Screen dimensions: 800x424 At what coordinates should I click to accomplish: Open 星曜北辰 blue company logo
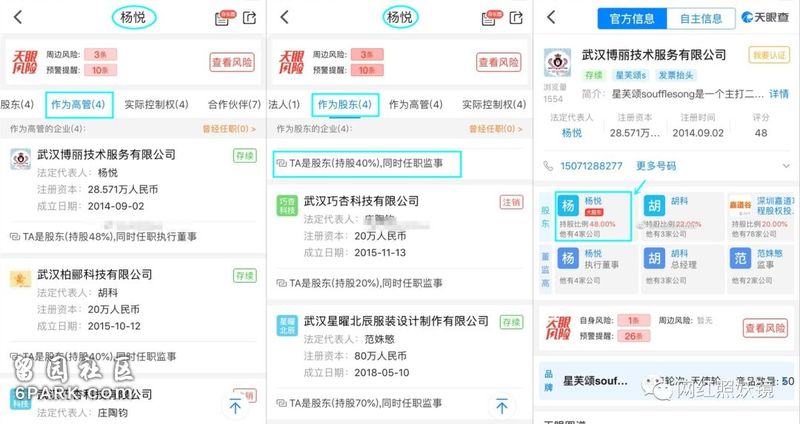point(287,326)
